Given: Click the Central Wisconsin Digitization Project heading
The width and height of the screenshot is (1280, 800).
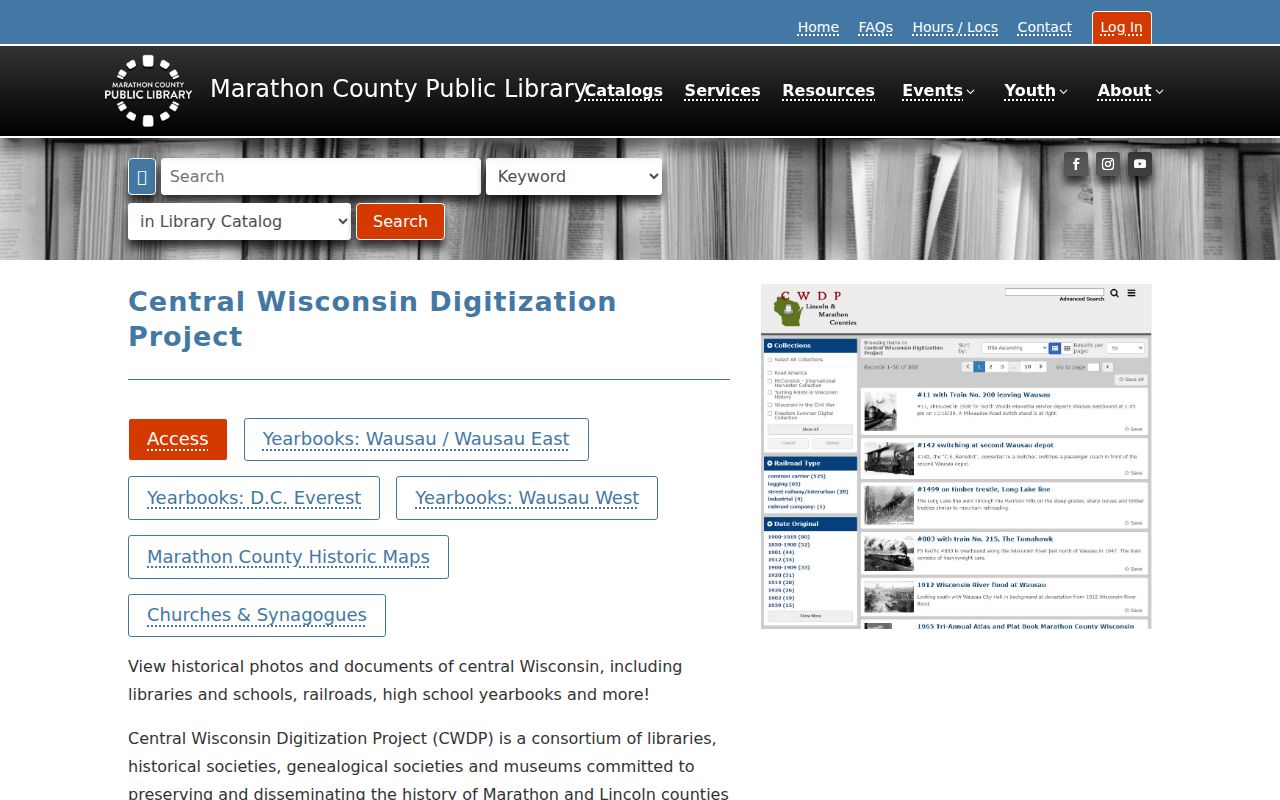Looking at the screenshot, I should (x=372, y=319).
